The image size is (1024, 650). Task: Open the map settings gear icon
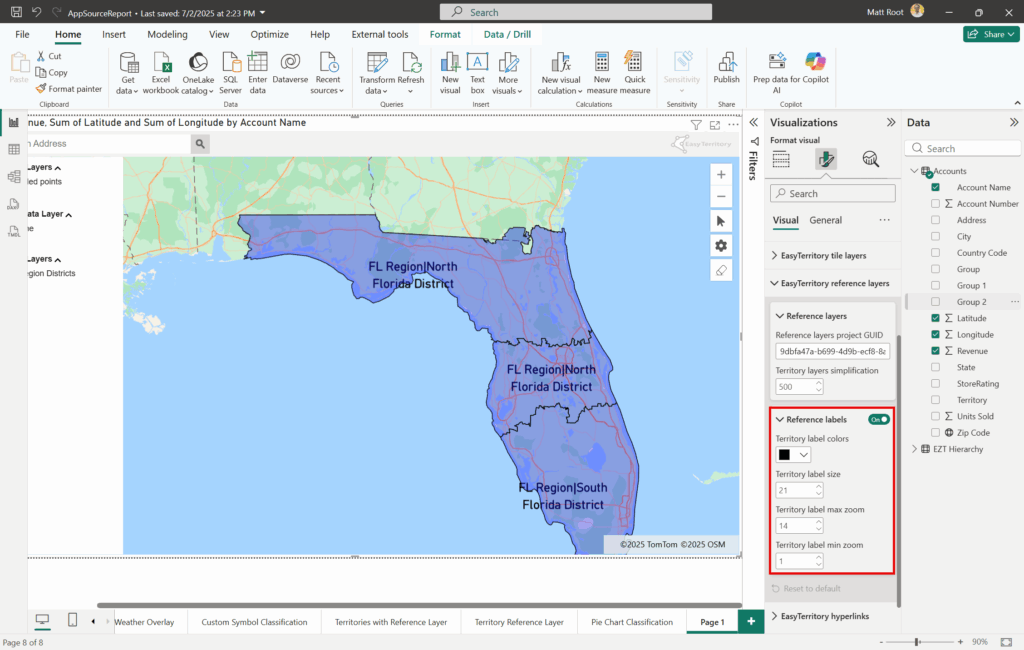[721, 245]
